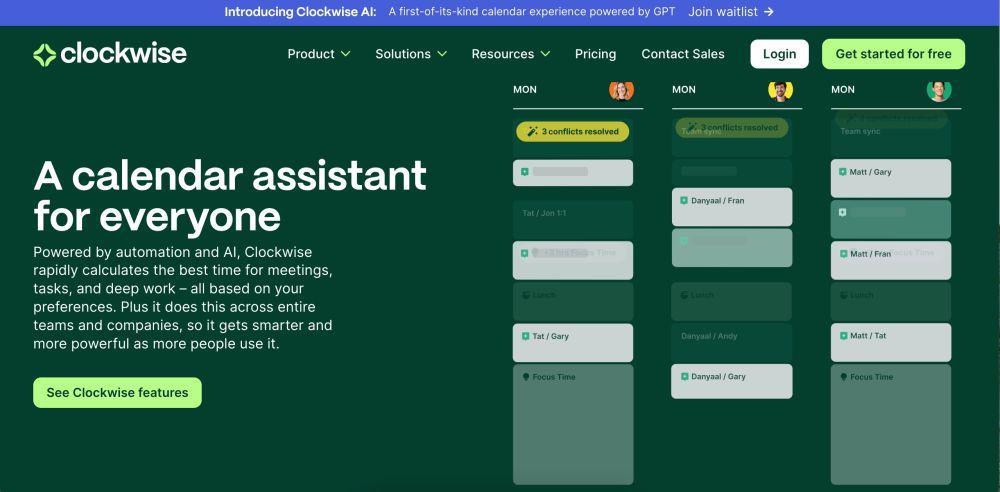
Task: Expand the Product dropdown chevron
Action: (x=345, y=54)
